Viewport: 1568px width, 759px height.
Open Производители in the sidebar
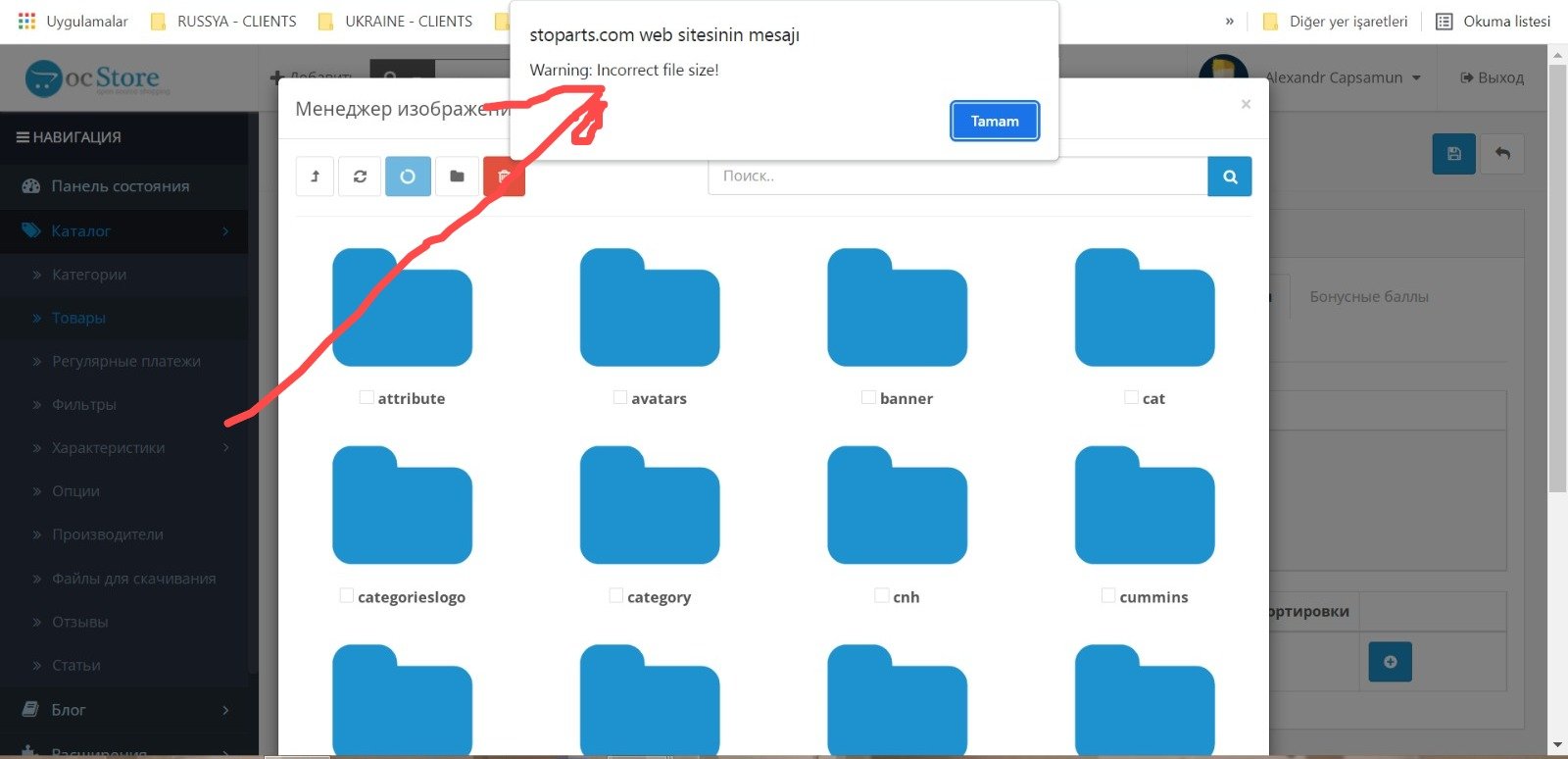(108, 534)
